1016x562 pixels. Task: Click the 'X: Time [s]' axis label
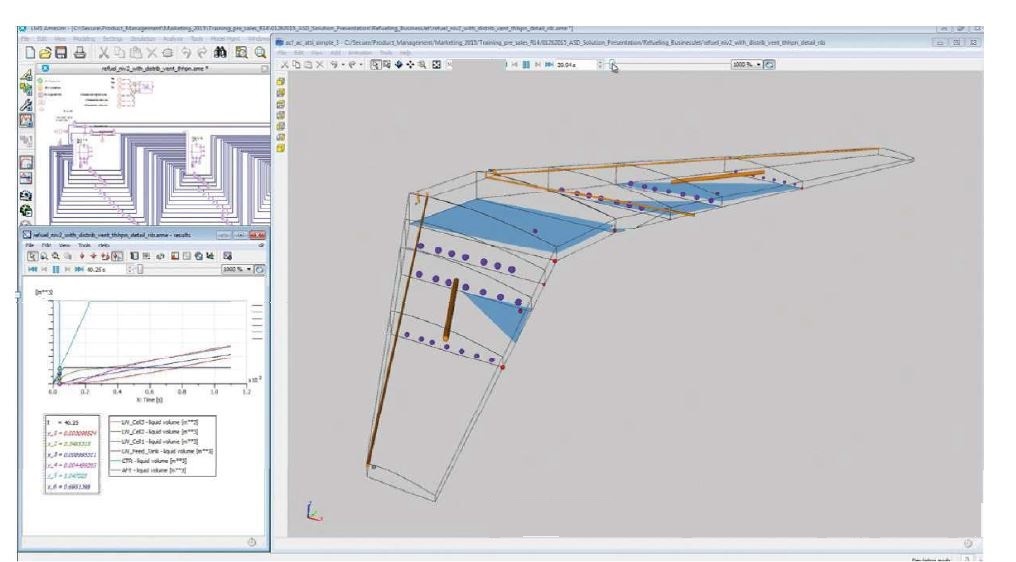point(150,400)
